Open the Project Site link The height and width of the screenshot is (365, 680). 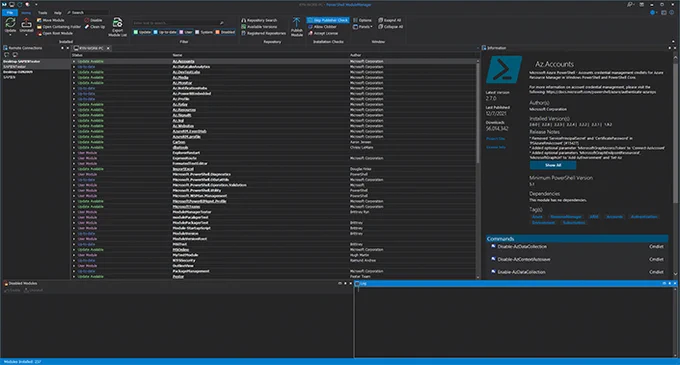coord(495,139)
